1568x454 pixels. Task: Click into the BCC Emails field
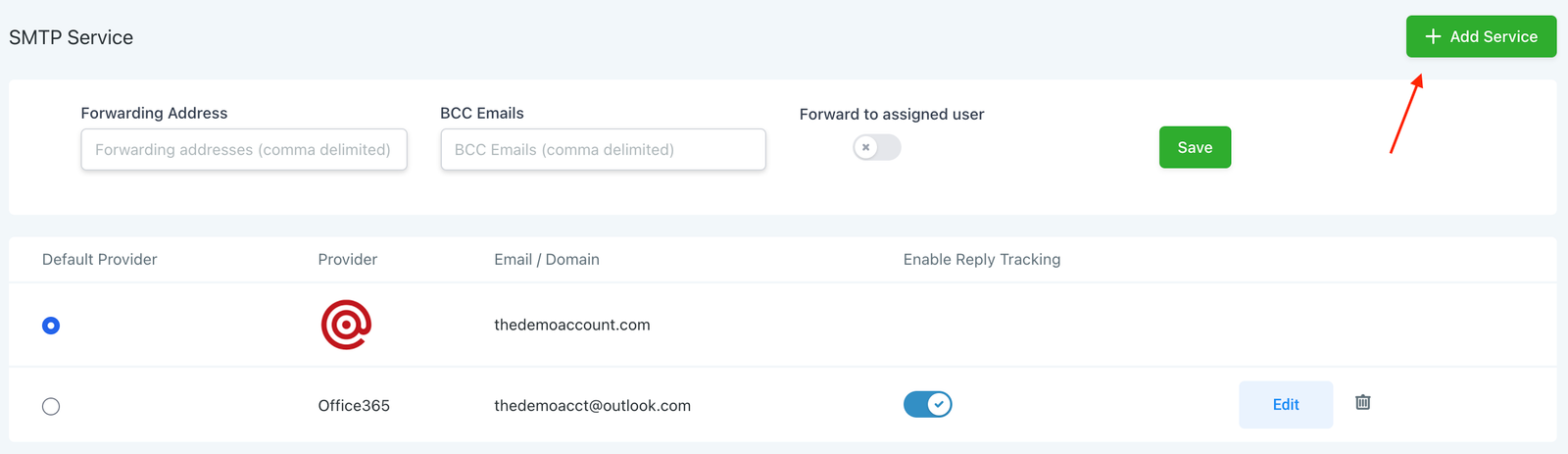[603, 149]
